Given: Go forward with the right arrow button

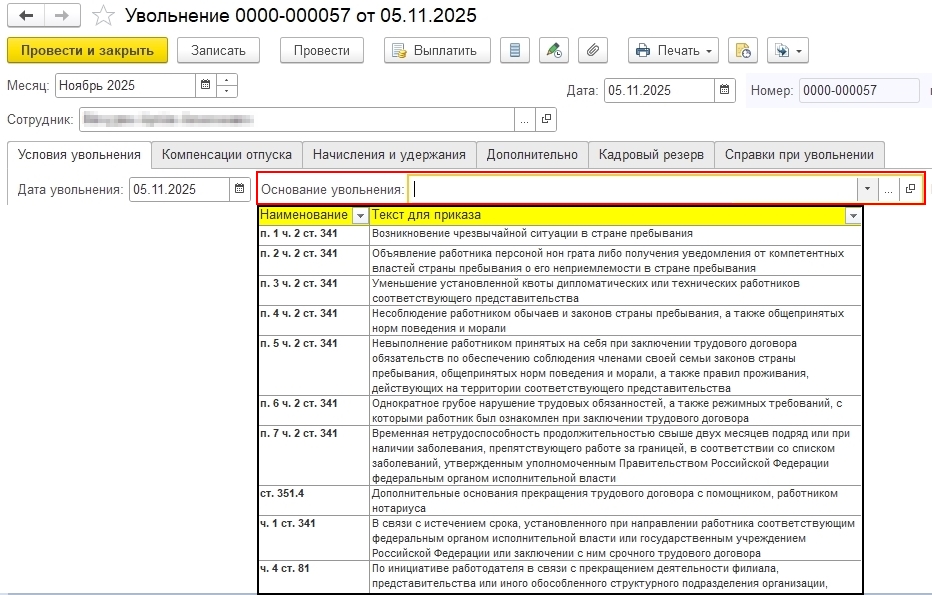Looking at the screenshot, I should pos(62,16).
